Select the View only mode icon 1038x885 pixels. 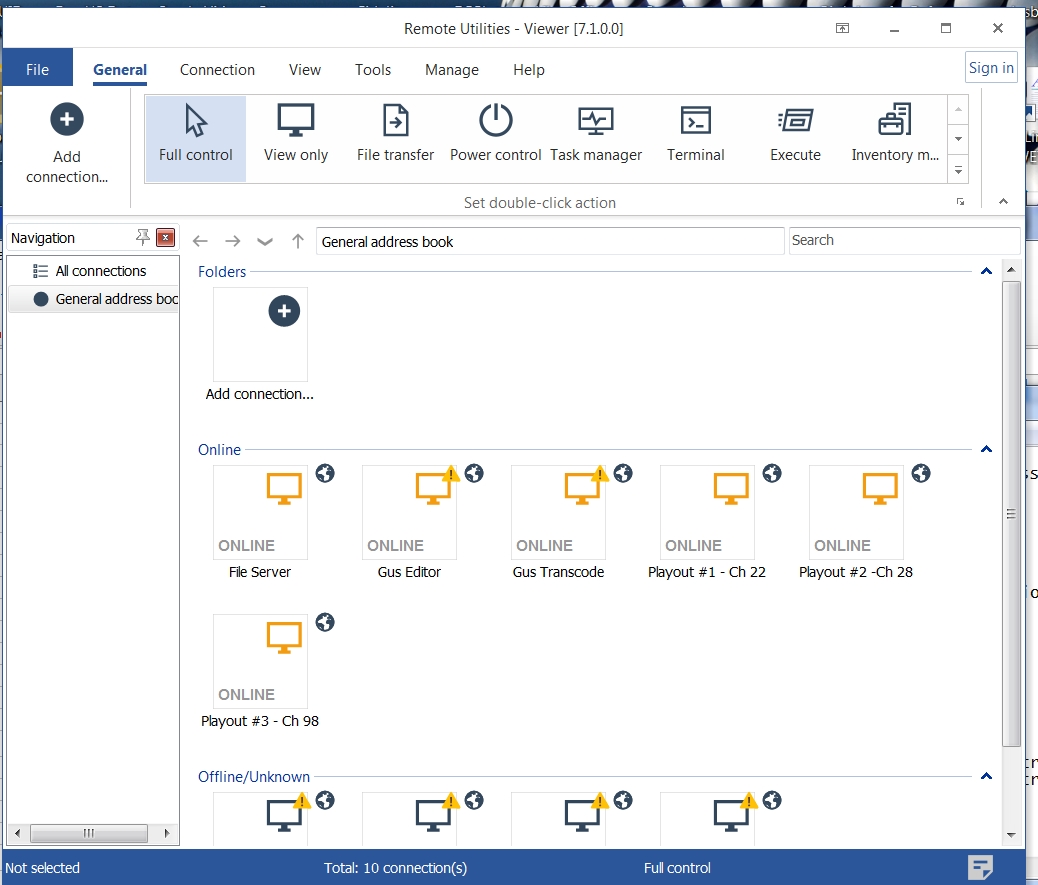coord(295,122)
